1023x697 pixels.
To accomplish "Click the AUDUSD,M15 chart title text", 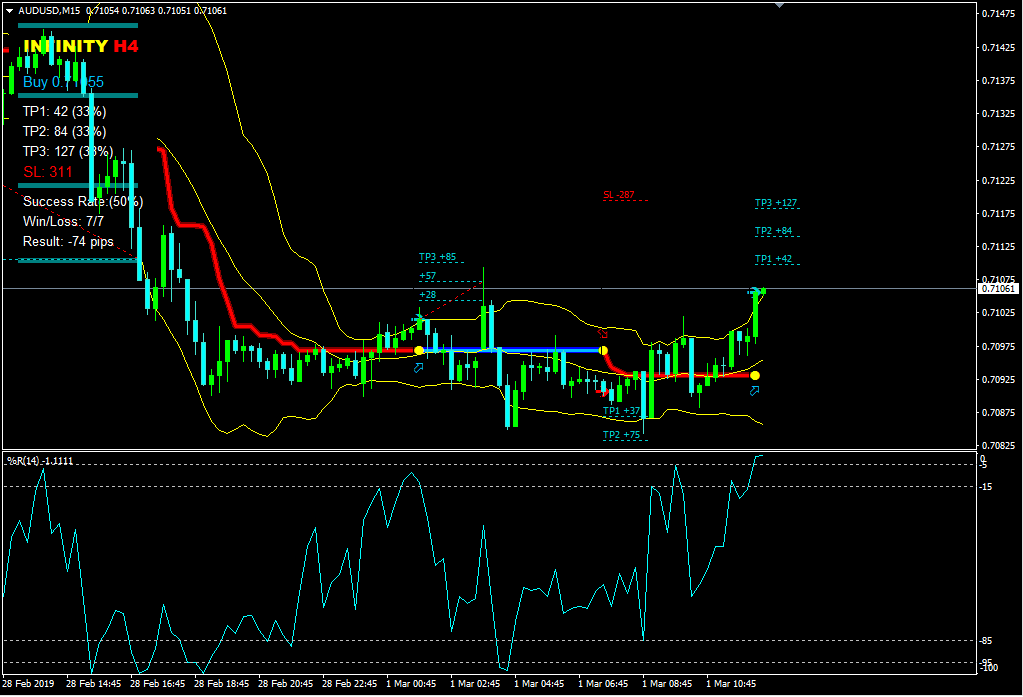I will [49, 11].
